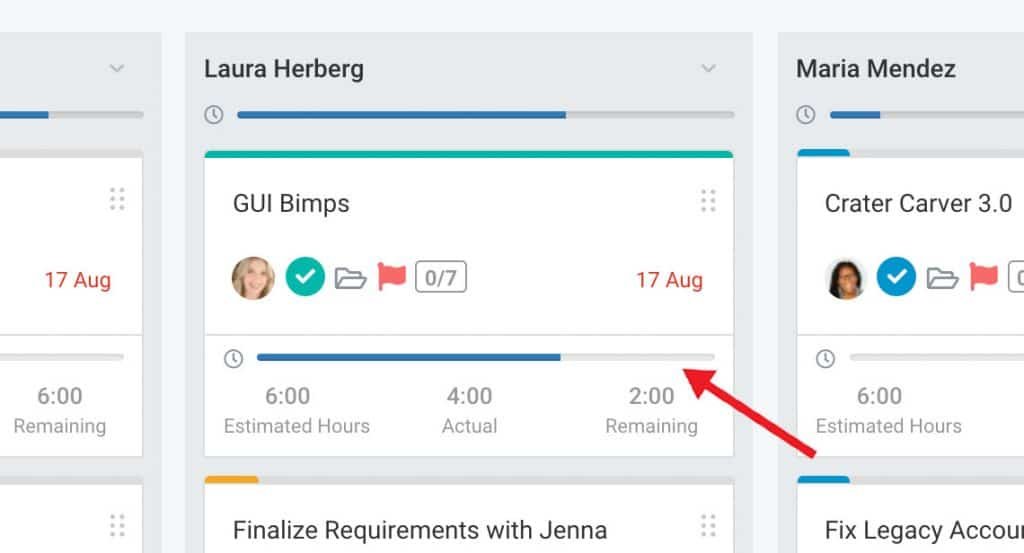Click the red flag on Crater Carver 3.0 card
This screenshot has height=553, width=1024.
pyautogui.click(x=984, y=277)
